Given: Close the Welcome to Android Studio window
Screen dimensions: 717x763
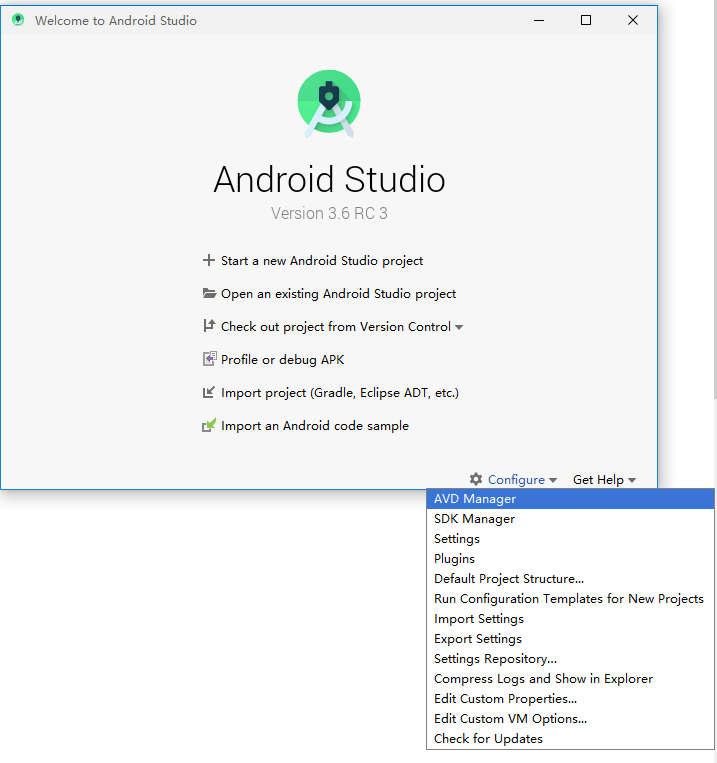Looking at the screenshot, I should pos(633,20).
